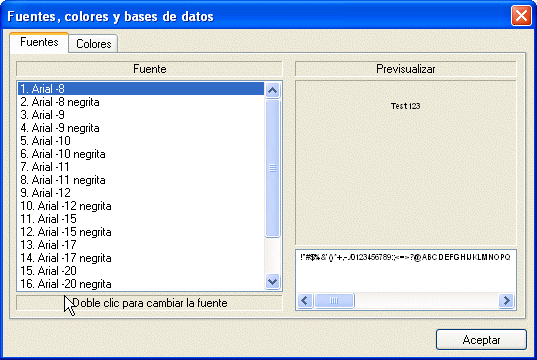Select font "11. Arial -15"
This screenshot has height=360, width=537.
[141, 219]
